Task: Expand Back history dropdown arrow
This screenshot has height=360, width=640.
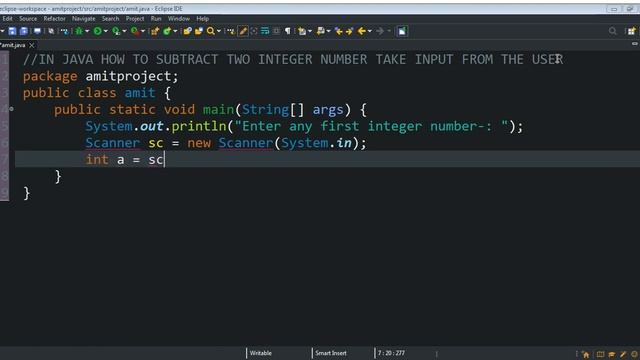Action: tap(370, 31)
